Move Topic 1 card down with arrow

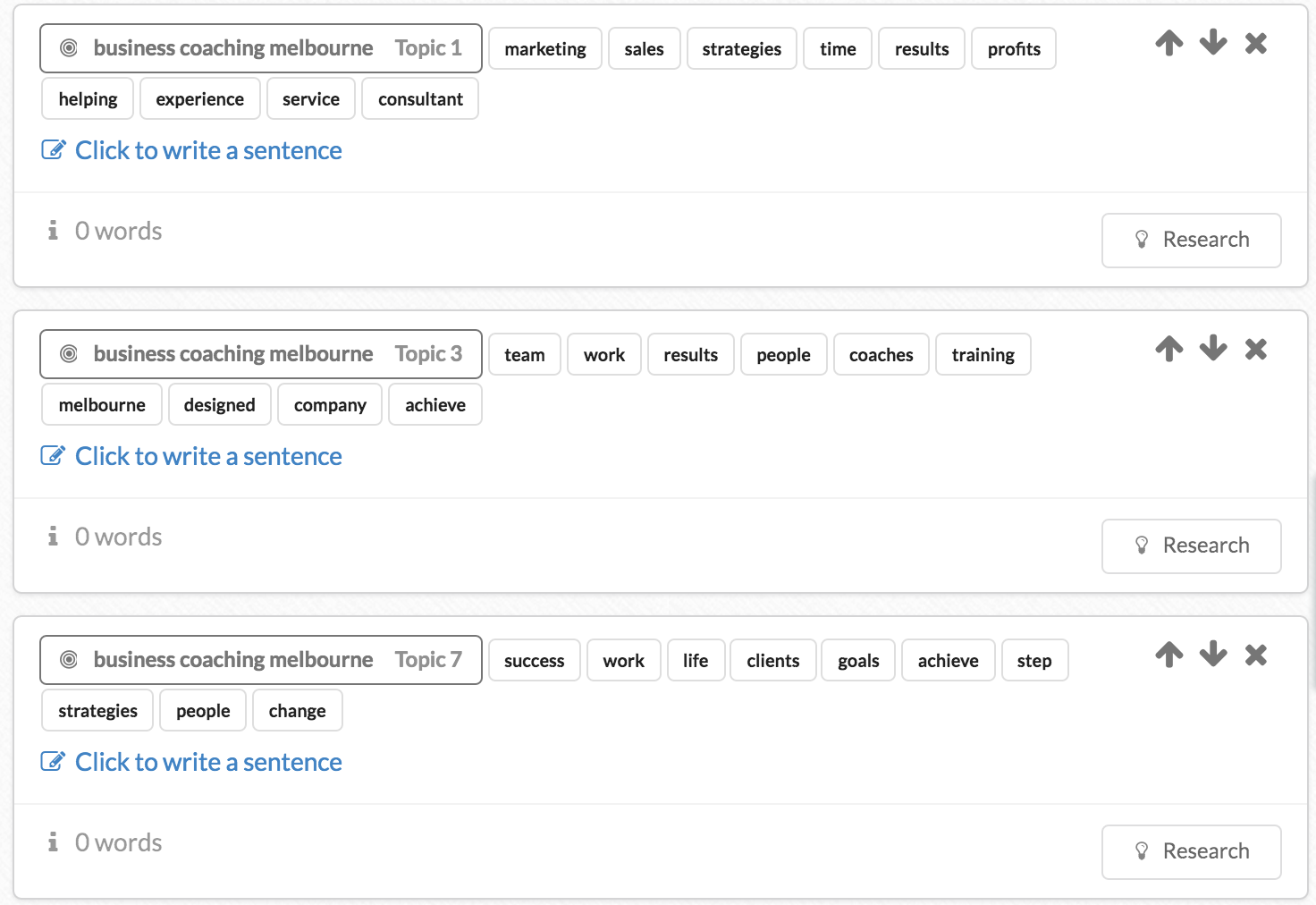click(1213, 42)
